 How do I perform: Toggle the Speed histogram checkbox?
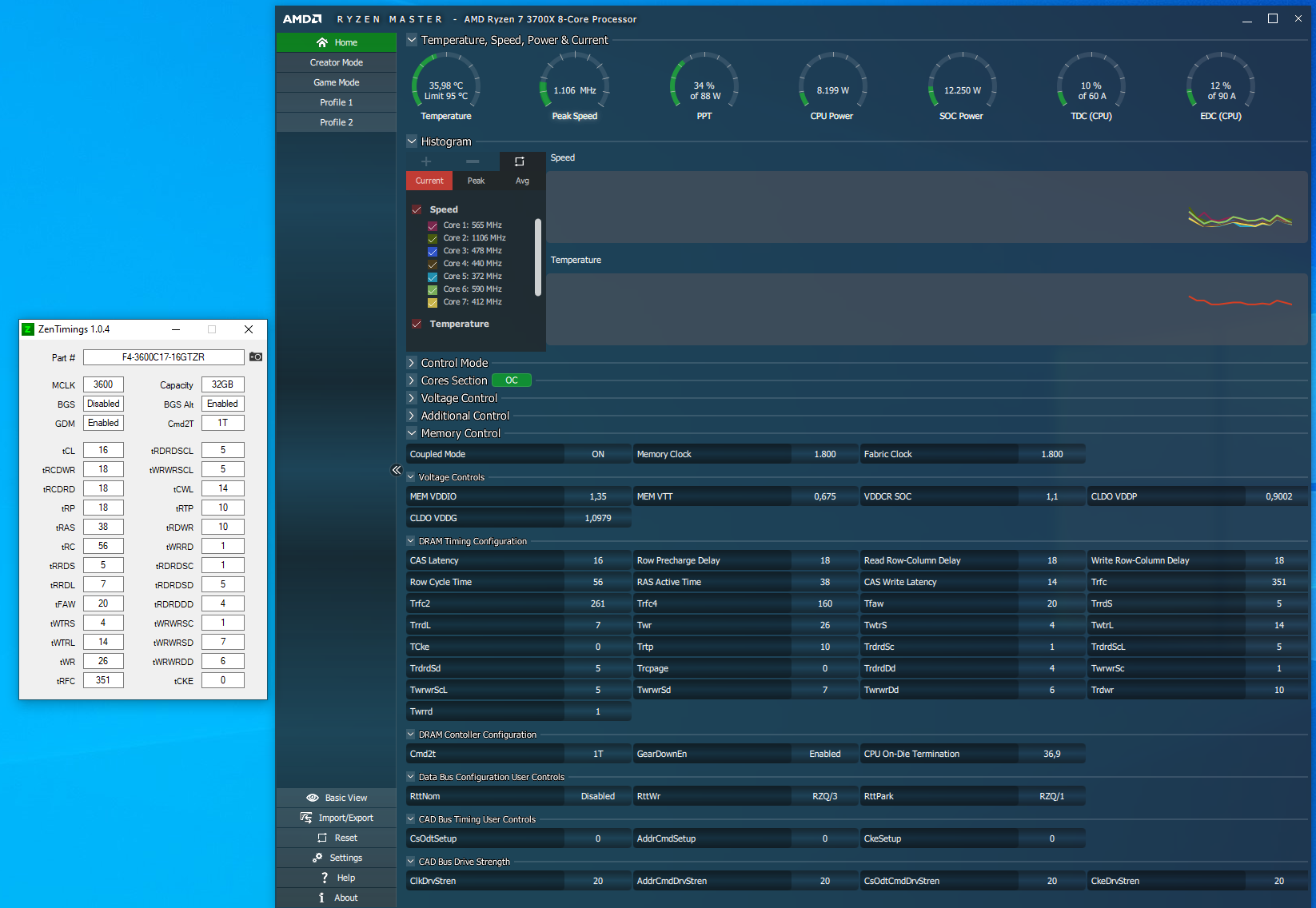[x=417, y=209]
